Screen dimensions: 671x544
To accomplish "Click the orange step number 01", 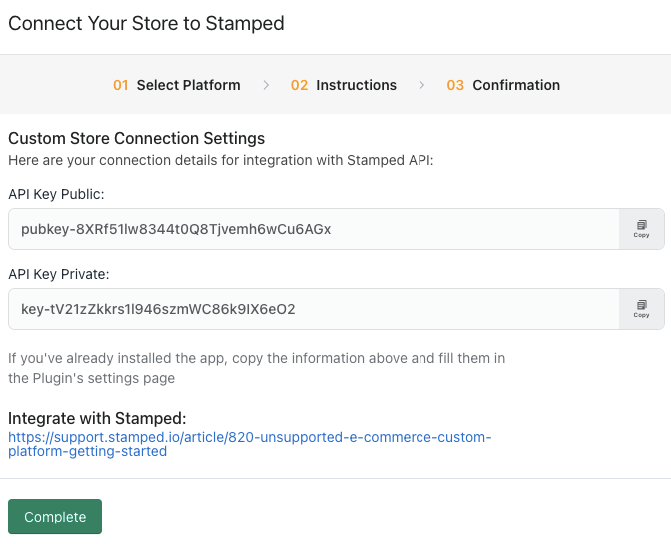I will 121,85.
